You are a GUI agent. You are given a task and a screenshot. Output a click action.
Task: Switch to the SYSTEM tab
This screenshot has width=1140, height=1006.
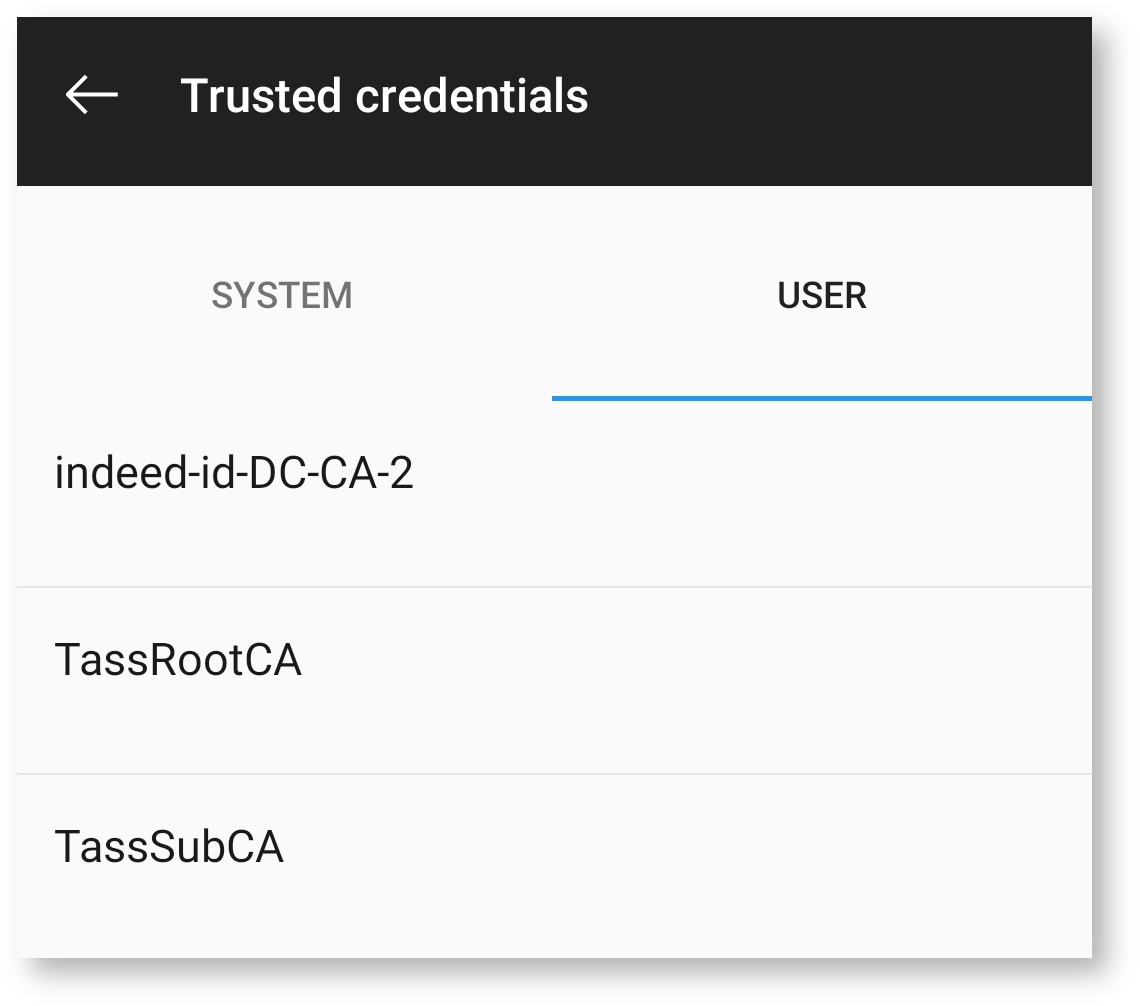tap(282, 296)
